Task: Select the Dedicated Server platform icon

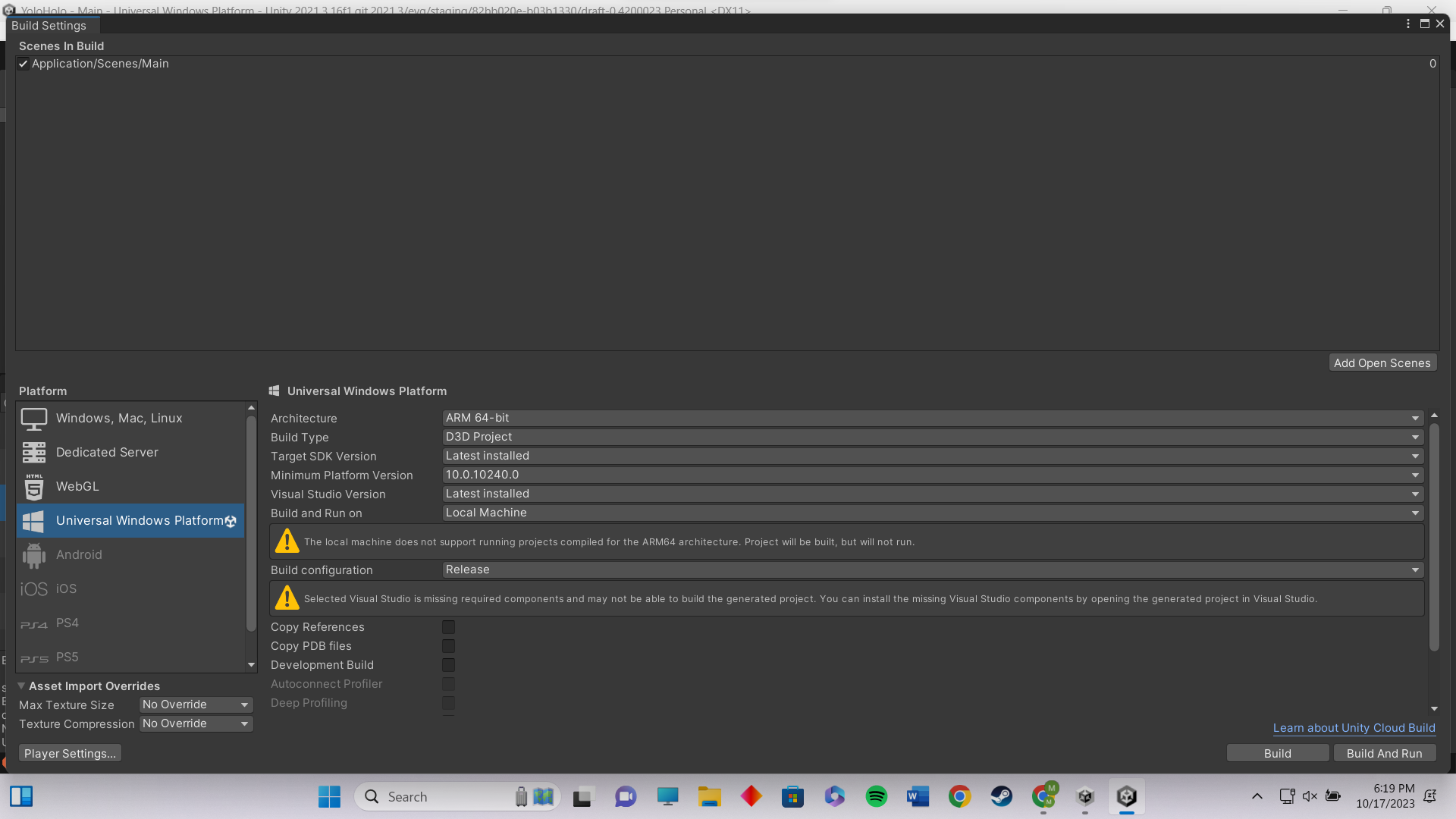Action: point(34,453)
